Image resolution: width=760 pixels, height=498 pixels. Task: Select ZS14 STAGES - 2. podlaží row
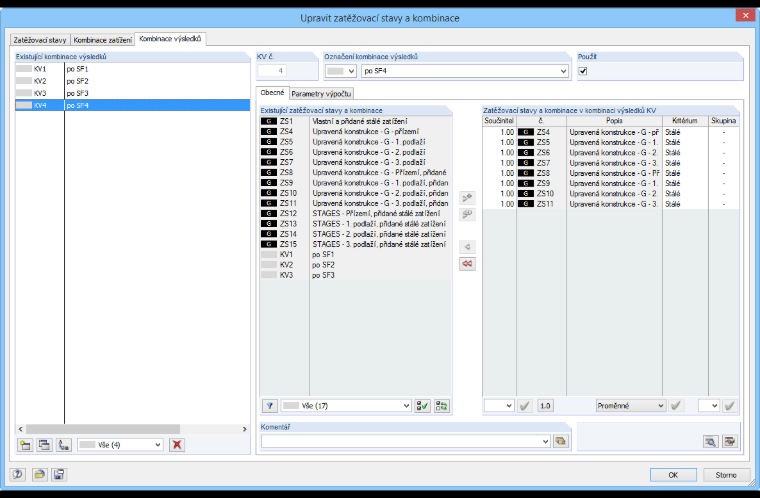click(x=356, y=234)
